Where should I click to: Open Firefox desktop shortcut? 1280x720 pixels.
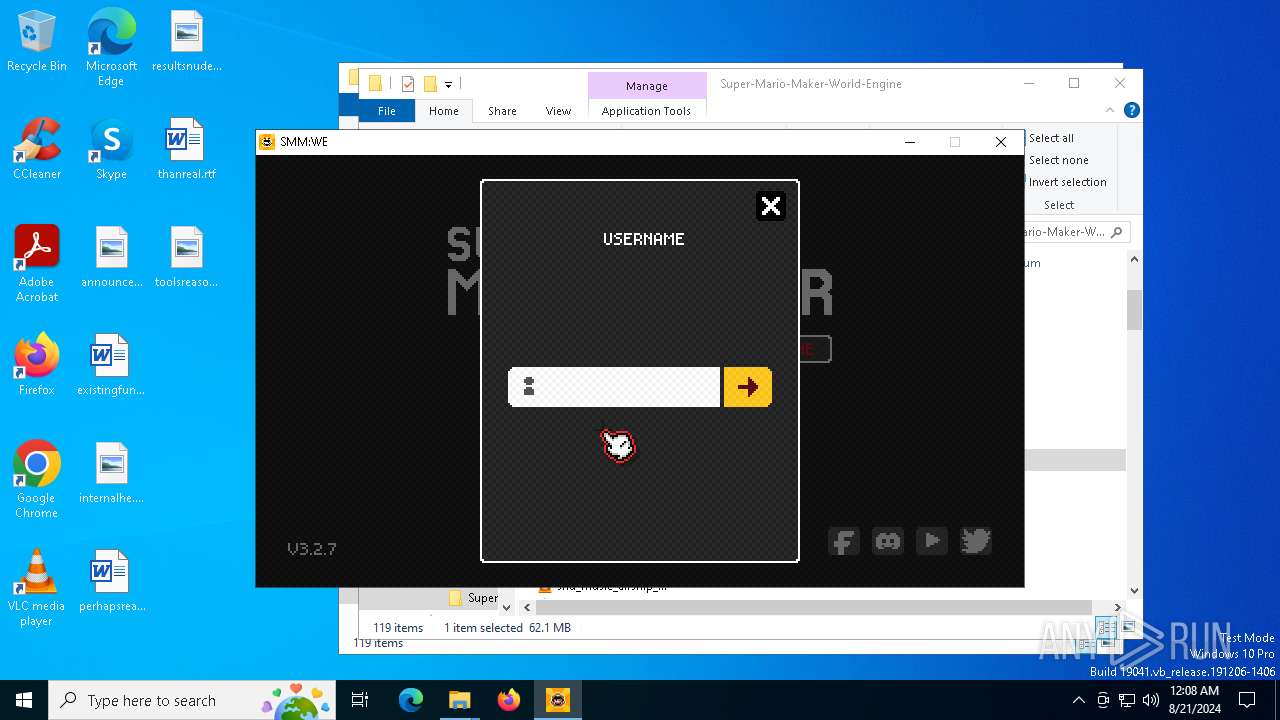(x=37, y=365)
